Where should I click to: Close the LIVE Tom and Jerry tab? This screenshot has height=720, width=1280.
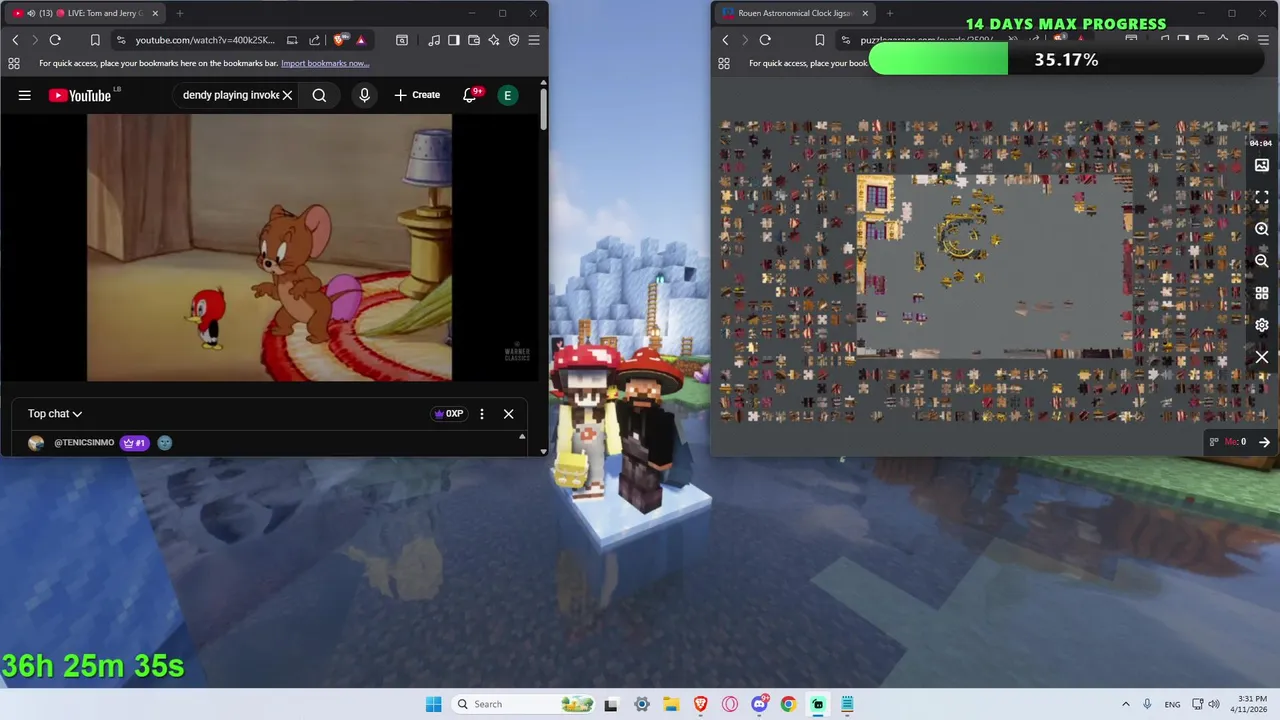[x=155, y=13]
